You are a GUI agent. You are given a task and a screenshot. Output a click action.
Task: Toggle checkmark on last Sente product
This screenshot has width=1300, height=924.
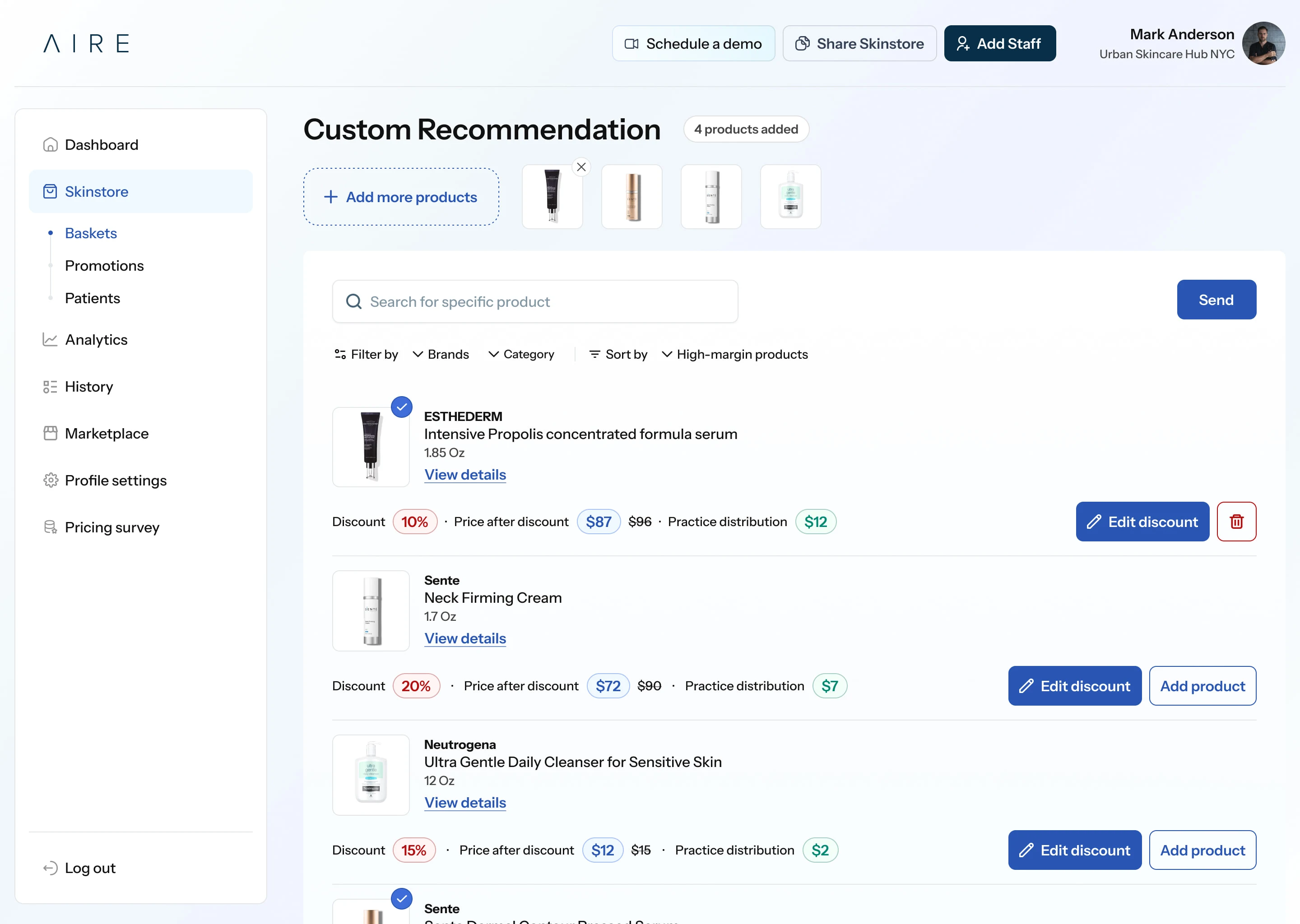[401, 898]
